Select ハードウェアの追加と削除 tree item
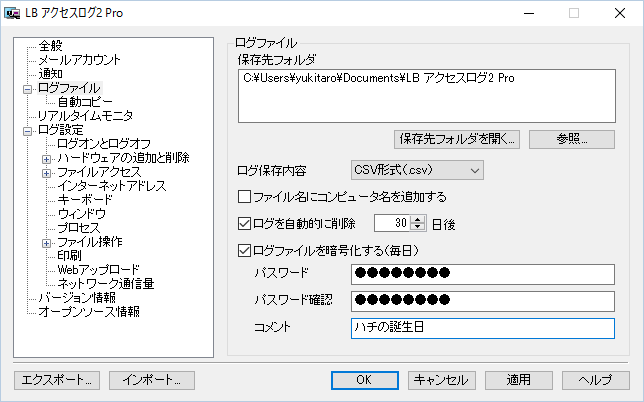Image resolution: width=644 pixels, height=402 pixels. click(123, 158)
